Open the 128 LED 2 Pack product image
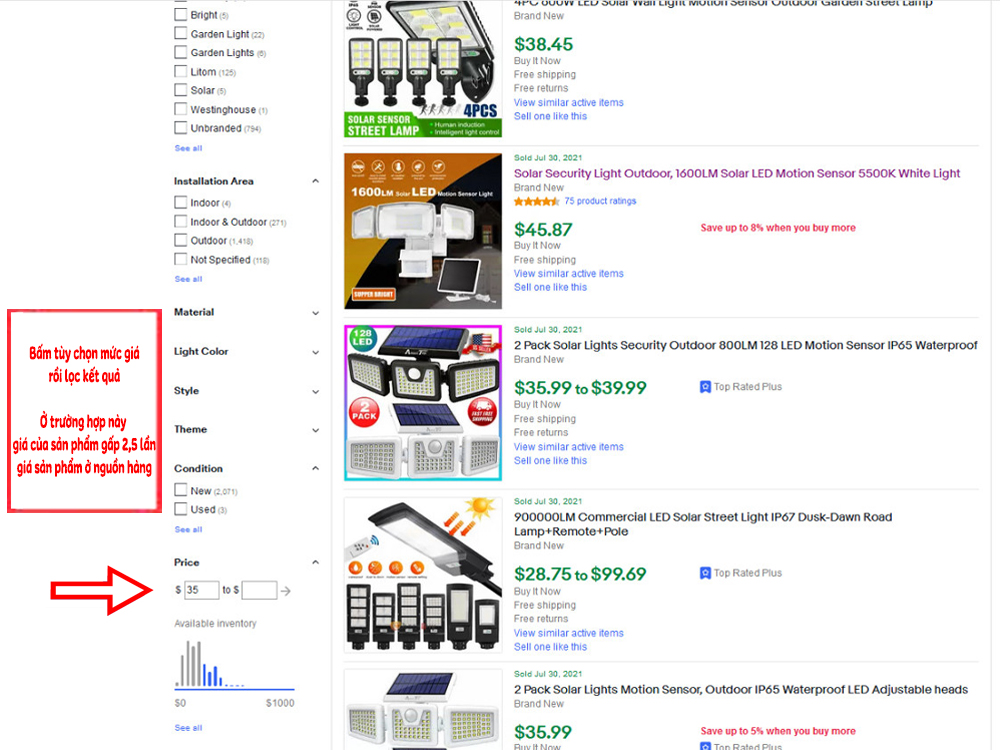Screen dimensions: 1000x750 coord(423,403)
